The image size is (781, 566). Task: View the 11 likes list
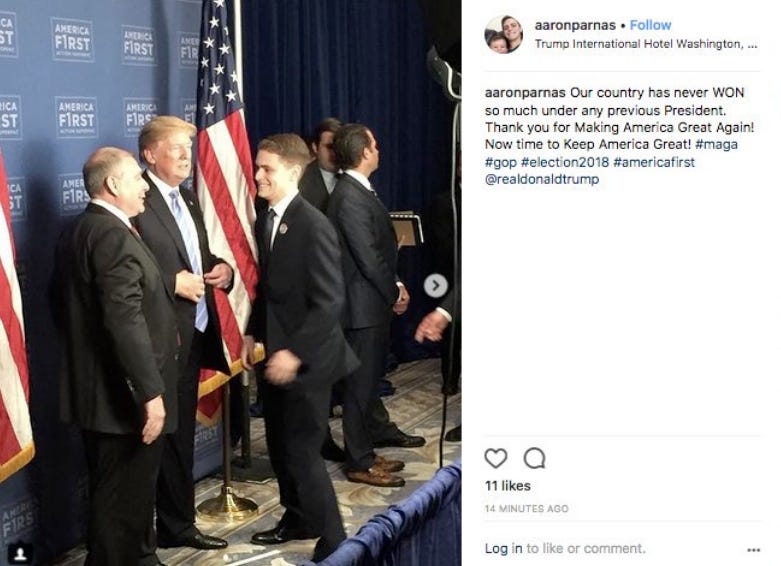click(x=508, y=486)
